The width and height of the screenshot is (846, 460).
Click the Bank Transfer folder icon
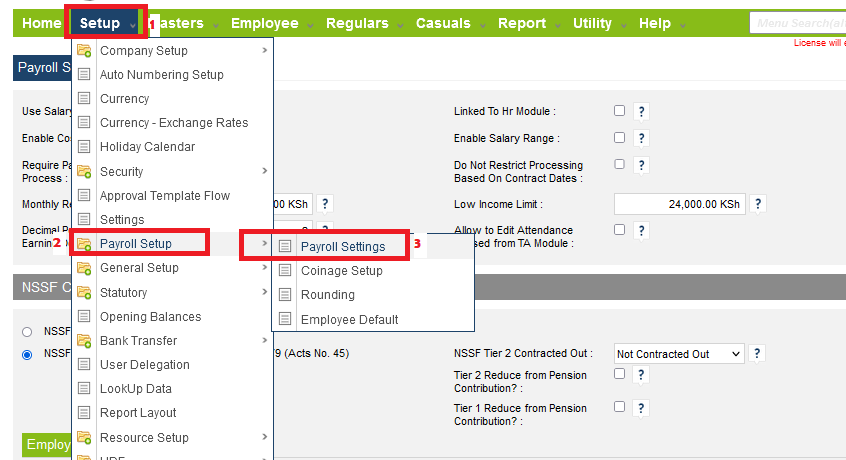tap(85, 341)
